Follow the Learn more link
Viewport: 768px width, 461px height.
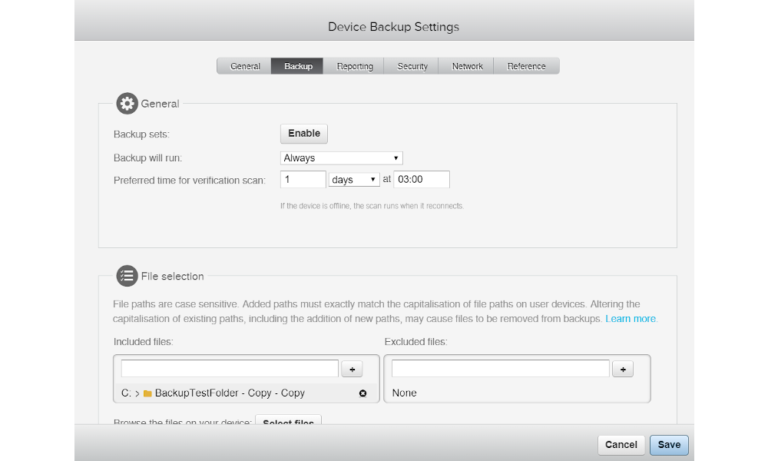point(630,319)
